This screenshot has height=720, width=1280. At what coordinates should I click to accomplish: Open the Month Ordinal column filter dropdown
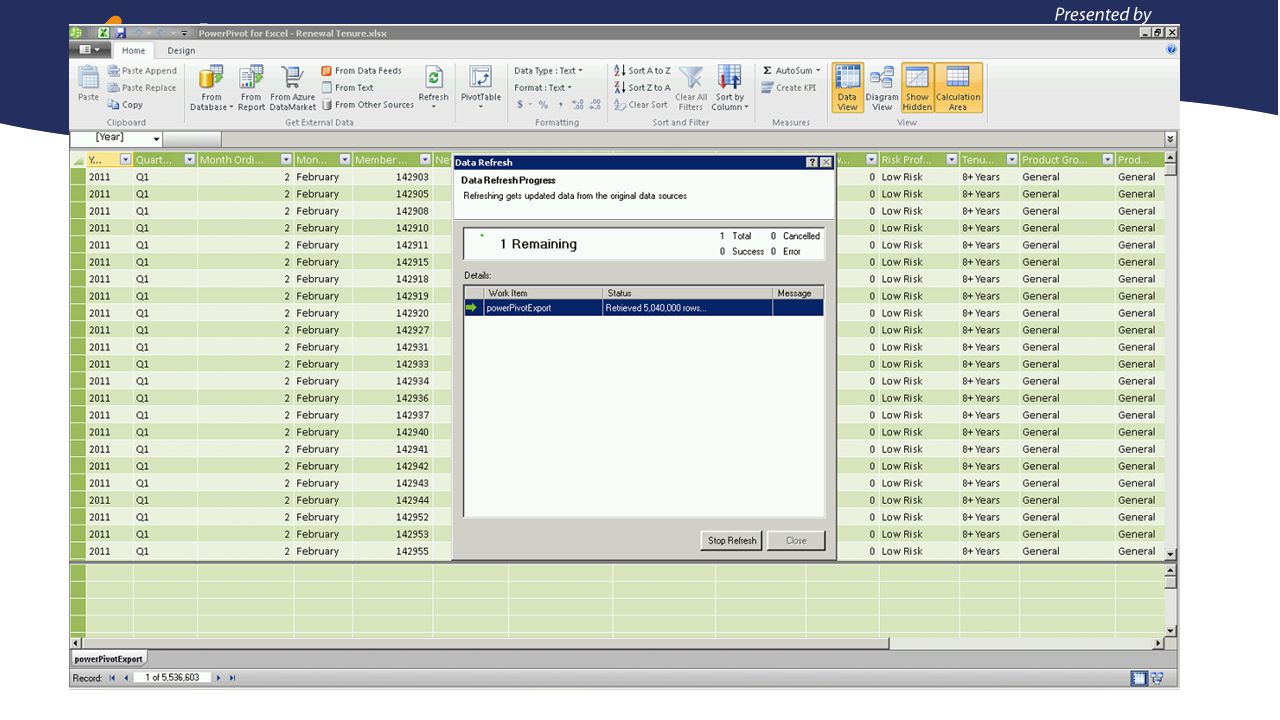pos(286,160)
